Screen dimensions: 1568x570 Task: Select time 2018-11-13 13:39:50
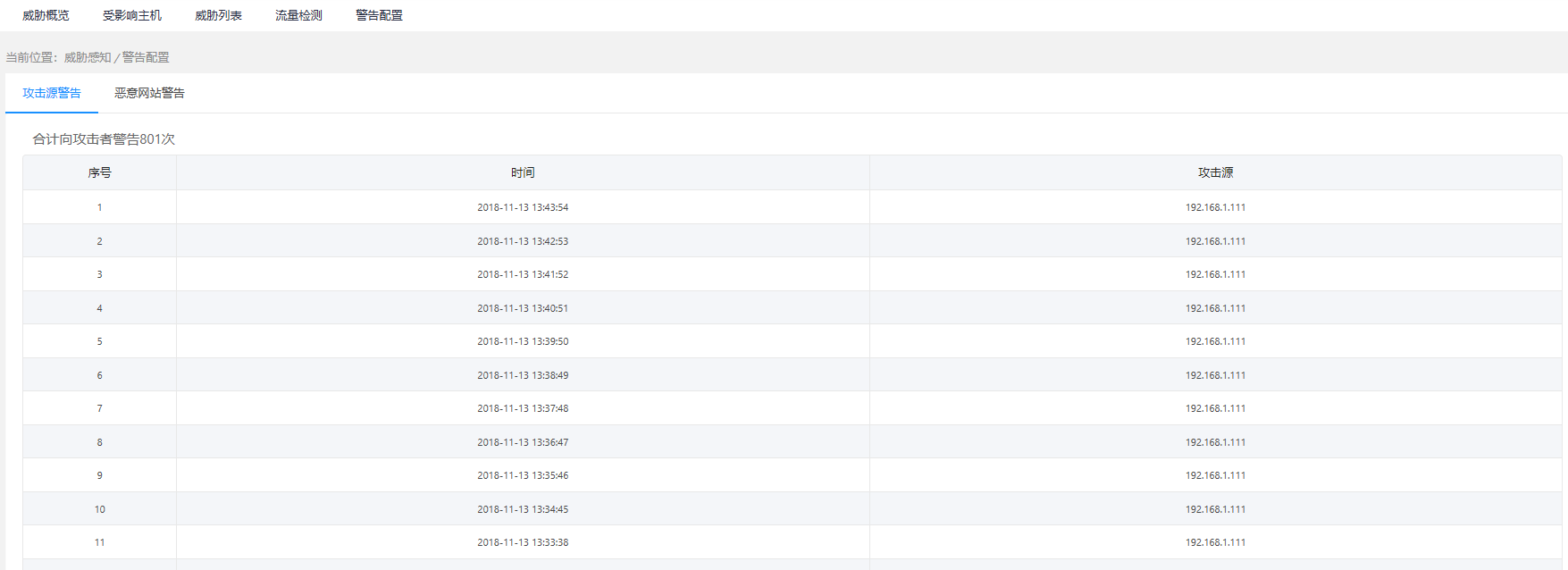coord(523,341)
